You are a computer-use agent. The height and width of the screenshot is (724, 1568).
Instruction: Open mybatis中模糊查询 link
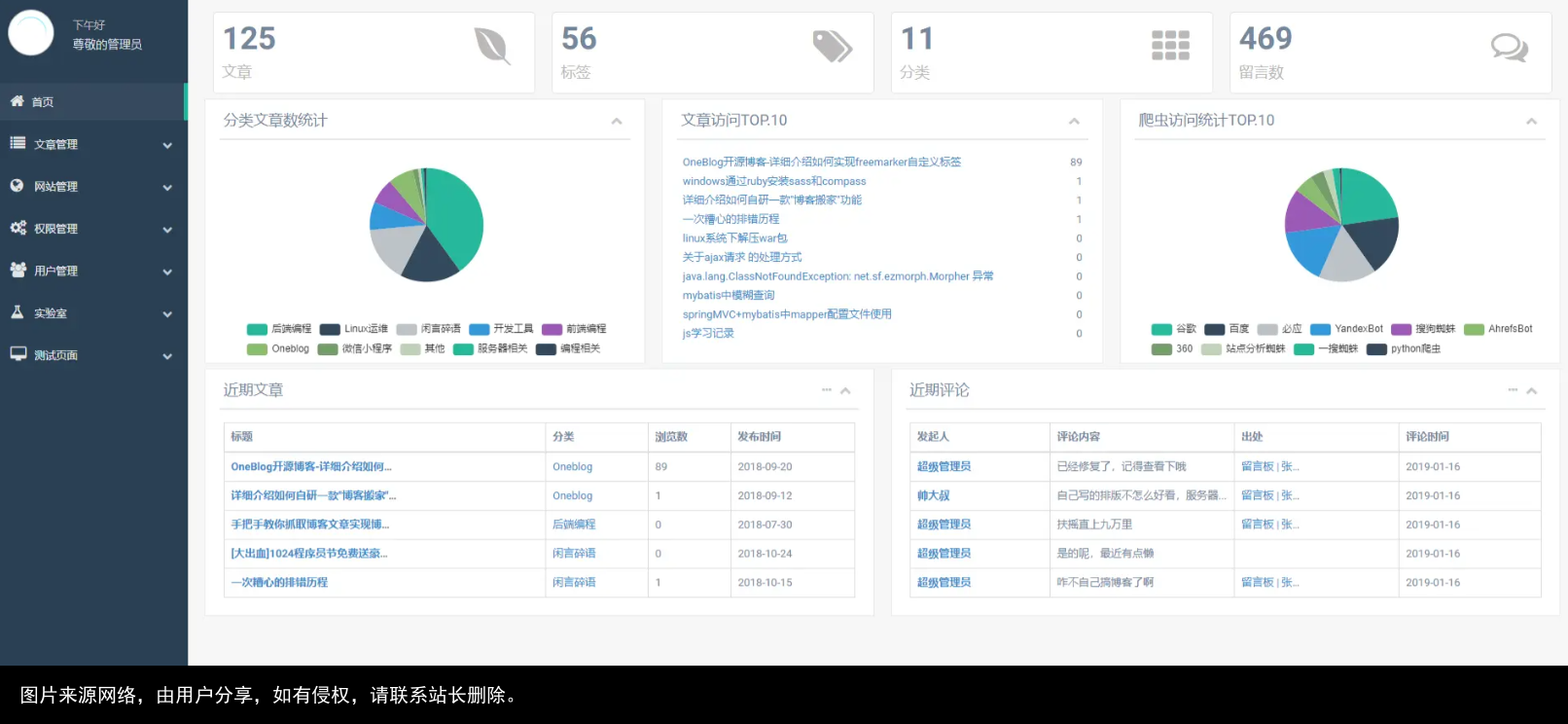tap(729, 295)
